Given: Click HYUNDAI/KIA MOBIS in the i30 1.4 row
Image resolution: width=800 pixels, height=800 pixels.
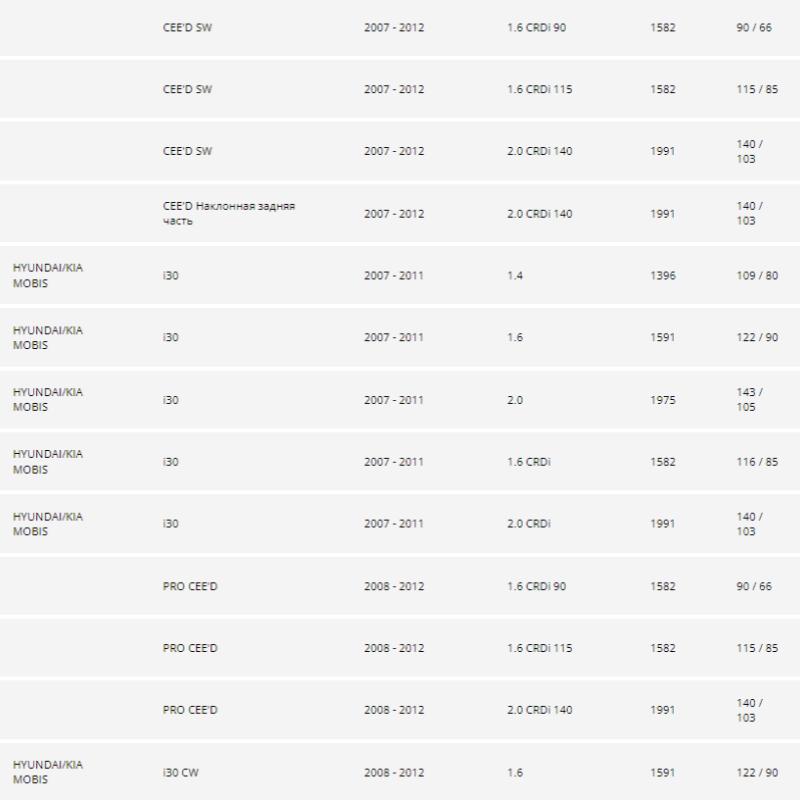Looking at the screenshot, I should pos(48,275).
